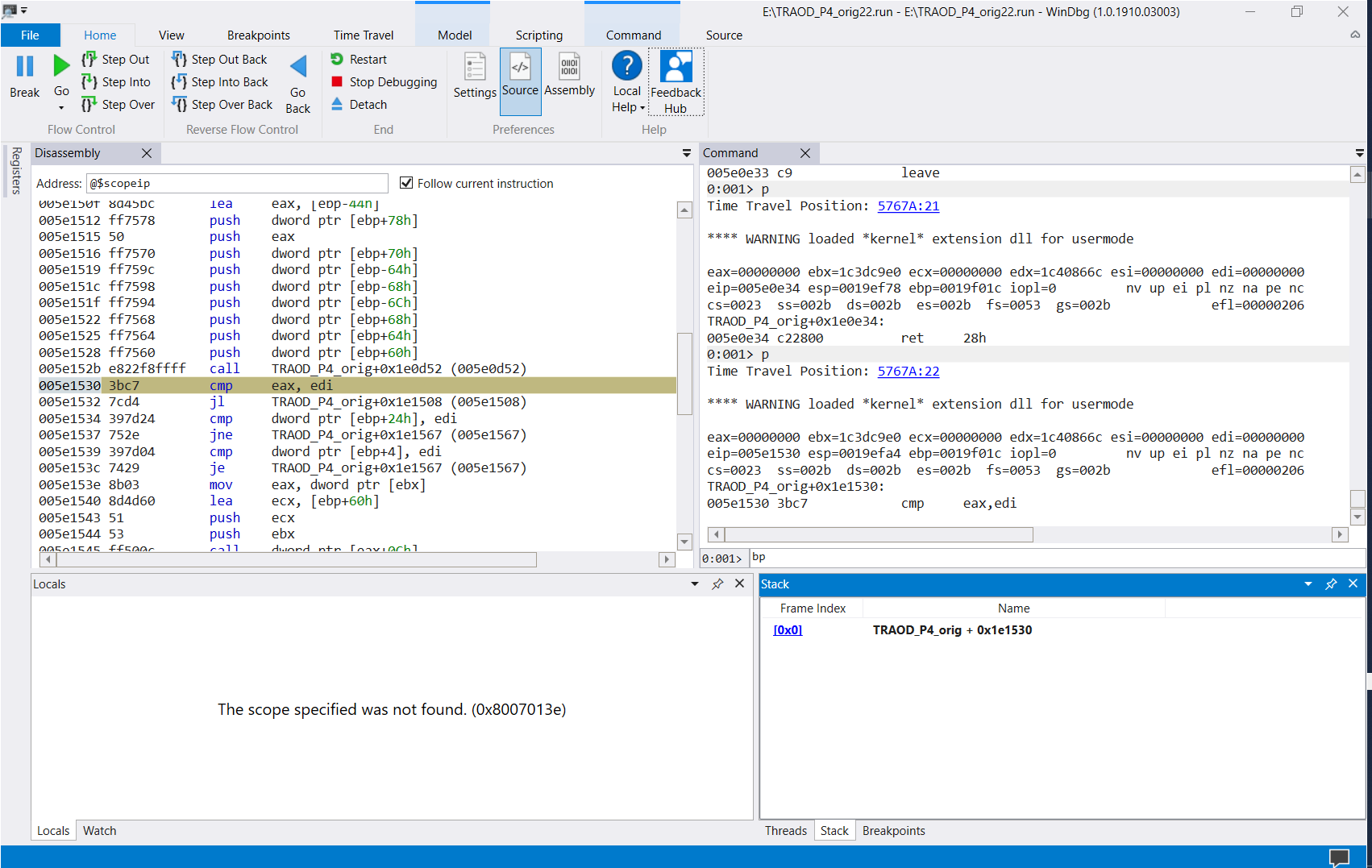Viewport: 1372px width, 868px height.
Task: Pin the Locals panel
Action: (x=717, y=584)
